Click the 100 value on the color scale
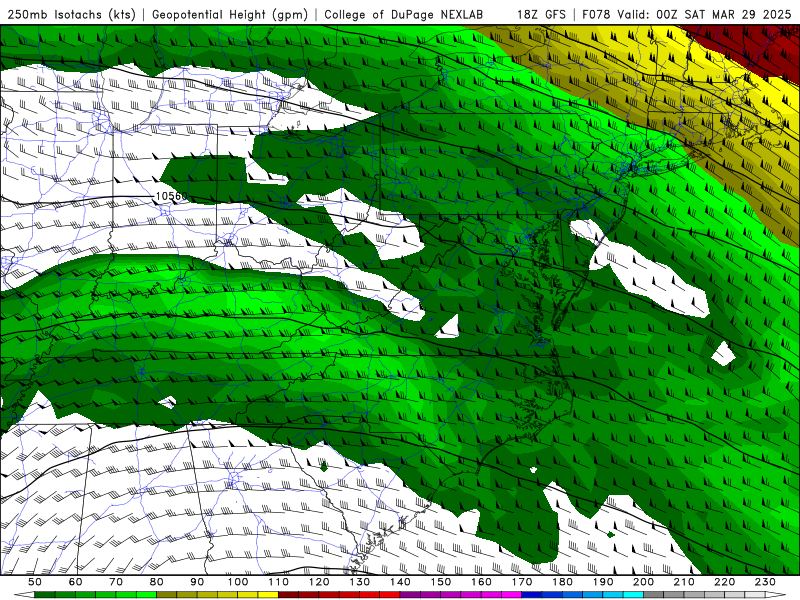Screen dimensions: 800x600 (238, 582)
